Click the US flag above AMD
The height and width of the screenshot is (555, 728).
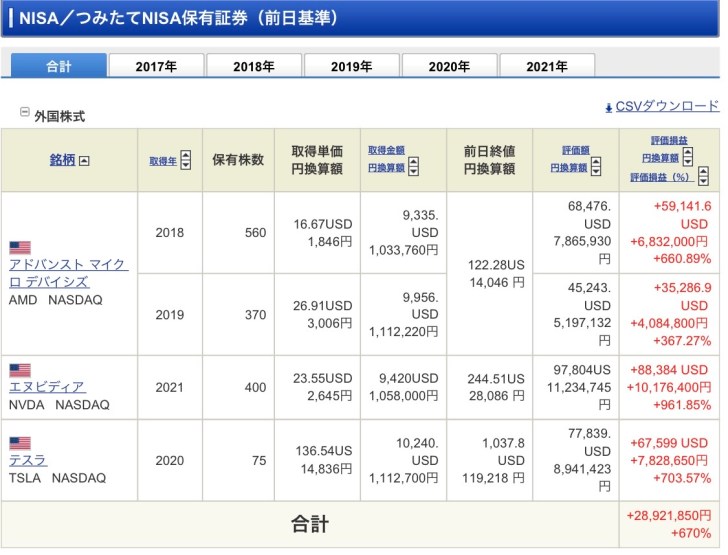(19, 247)
